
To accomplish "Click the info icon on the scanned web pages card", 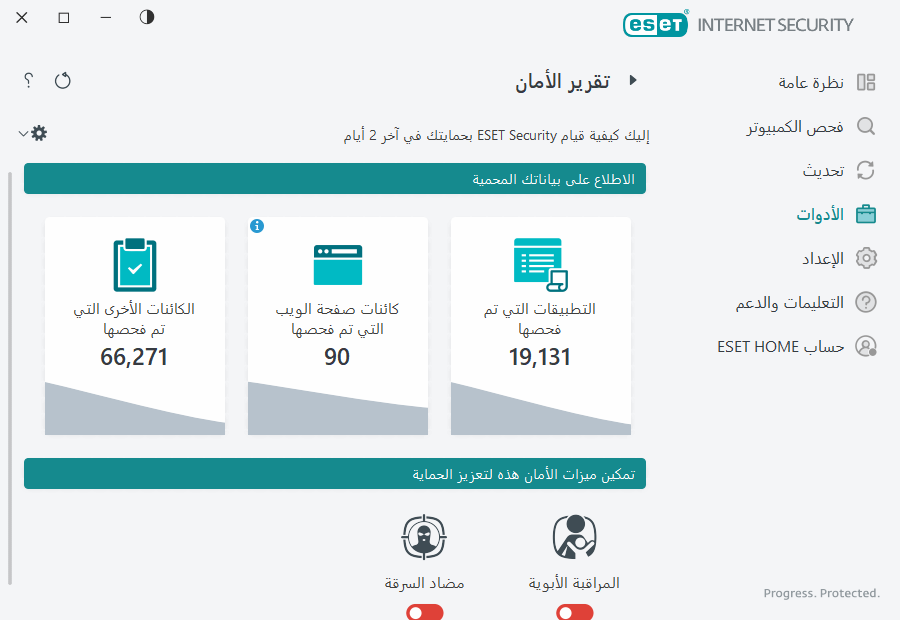I will click(x=258, y=227).
